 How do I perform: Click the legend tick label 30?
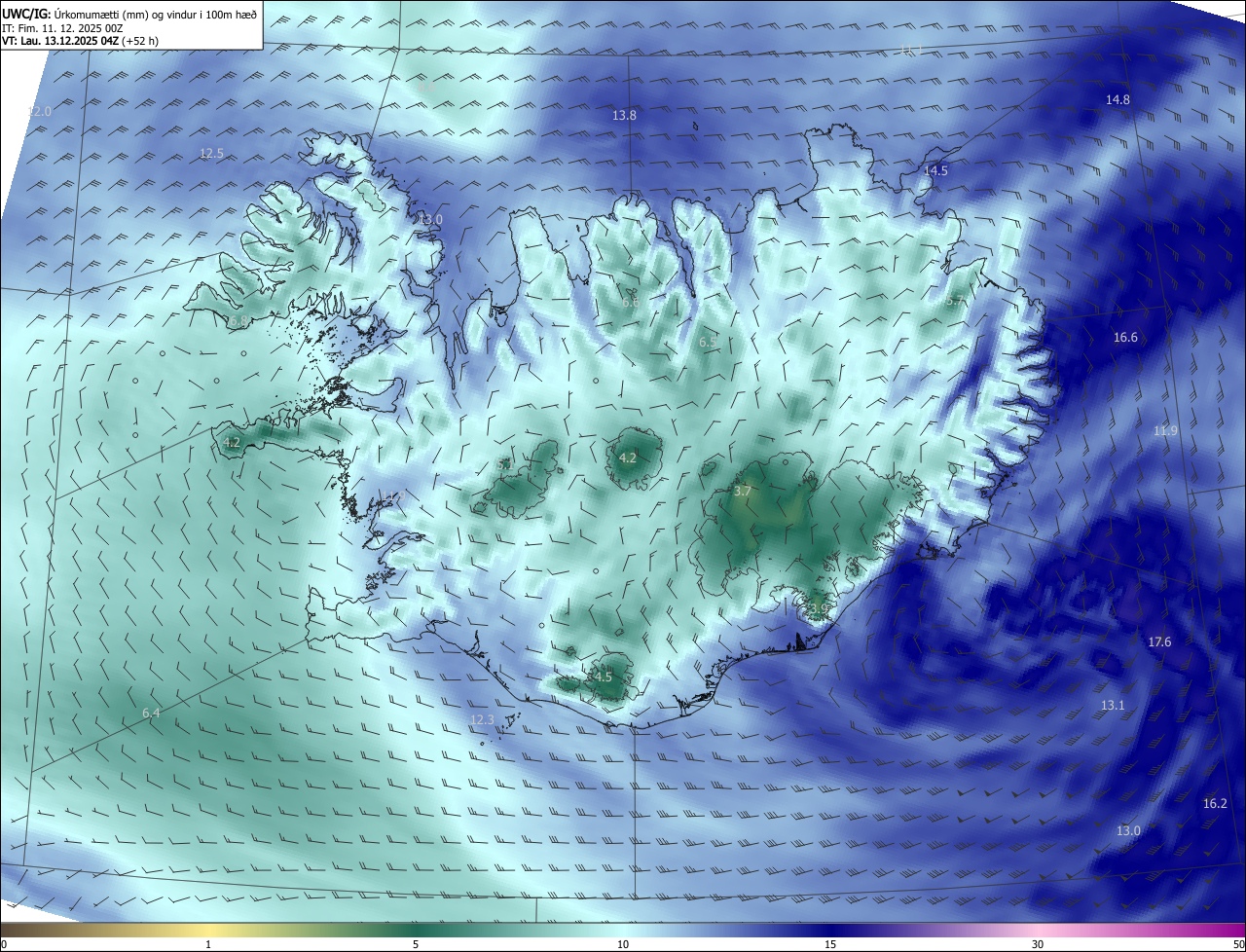[1038, 944]
